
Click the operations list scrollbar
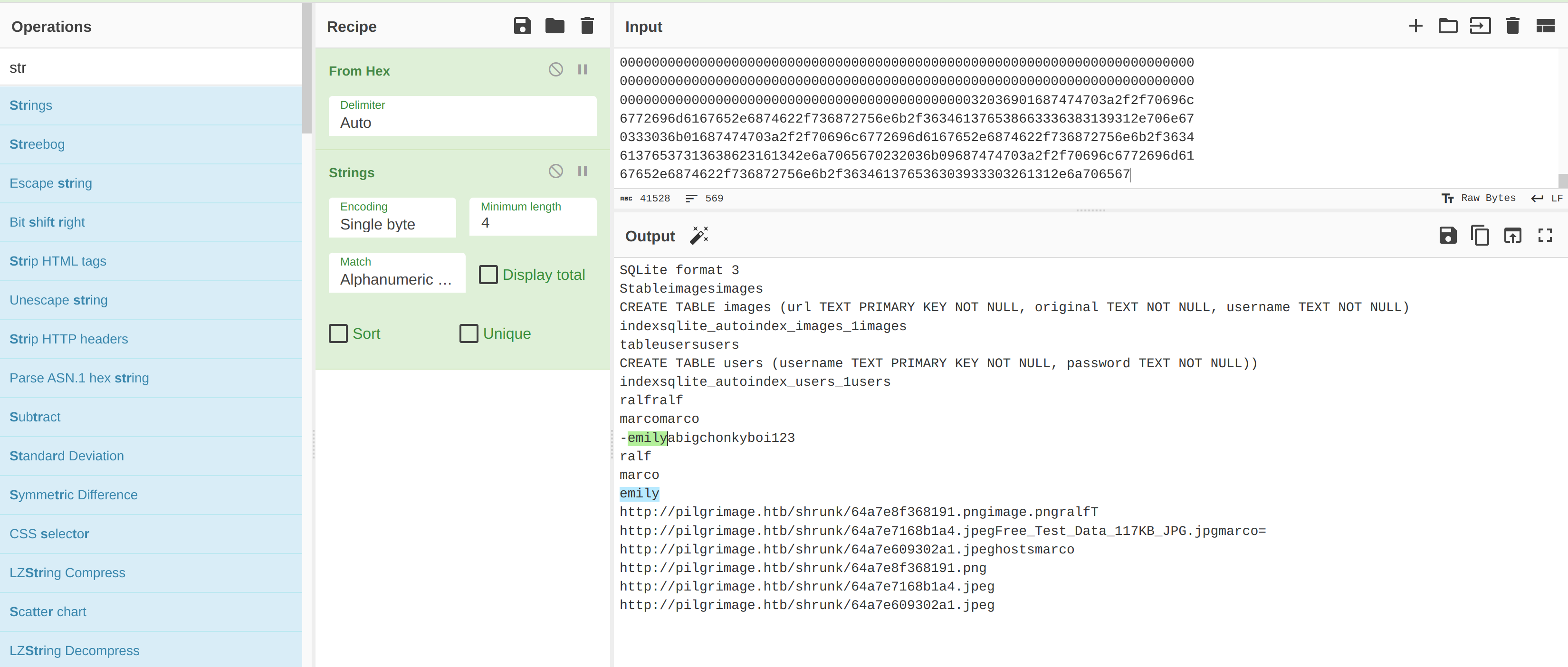pos(307,68)
